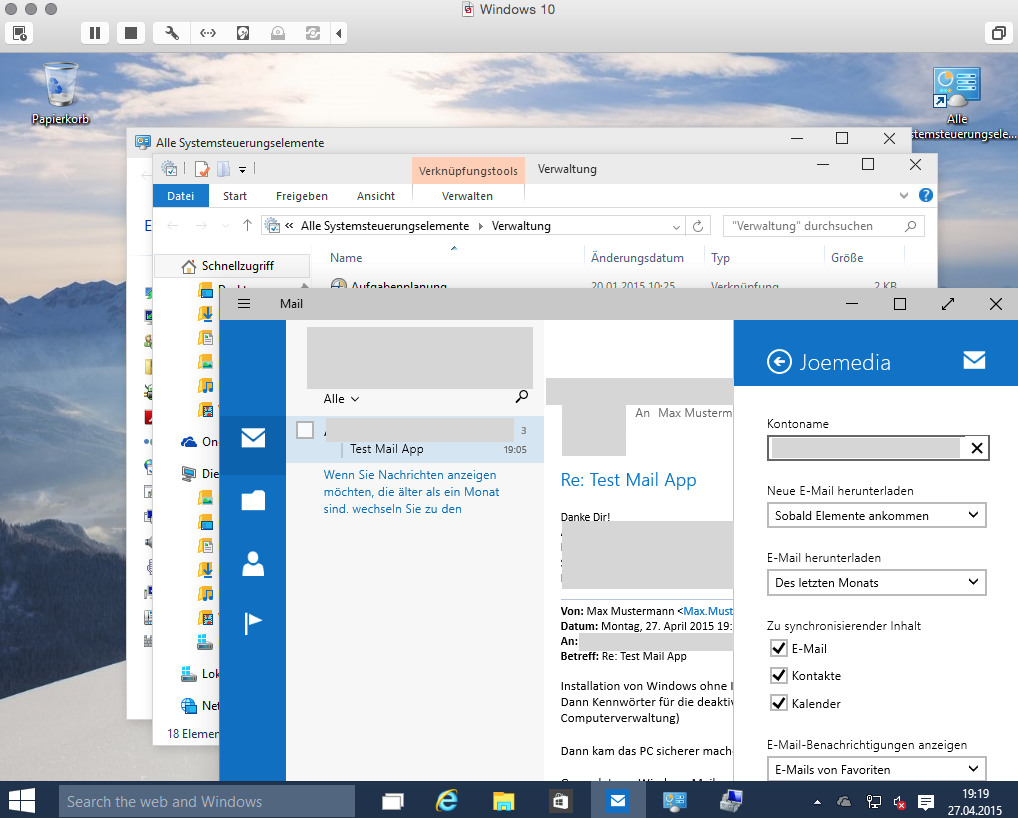
Task: Pause the virtual machine in VM toolbar
Action: pyautogui.click(x=95, y=33)
